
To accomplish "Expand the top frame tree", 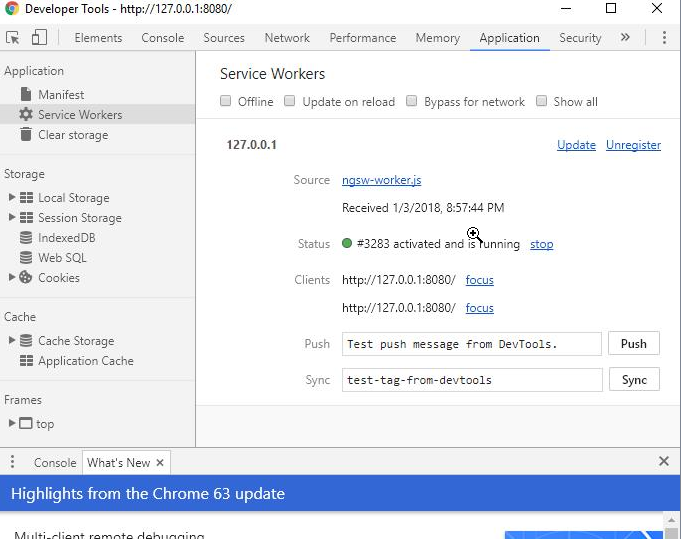I will [x=12, y=423].
